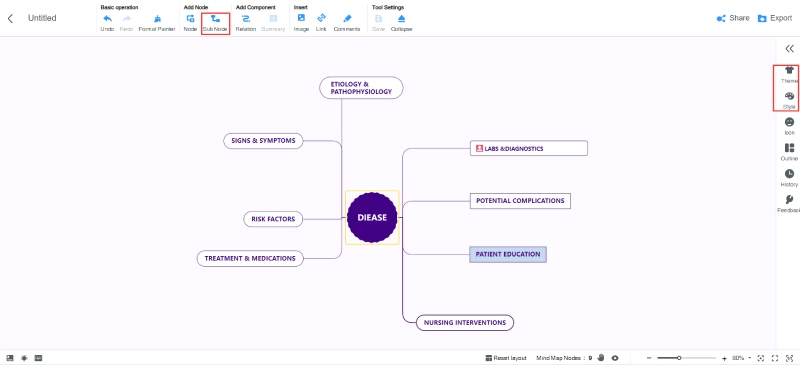Screen dimensions: 800x365
Task: Collapse the right sidebar with double chevron
Action: point(789,49)
